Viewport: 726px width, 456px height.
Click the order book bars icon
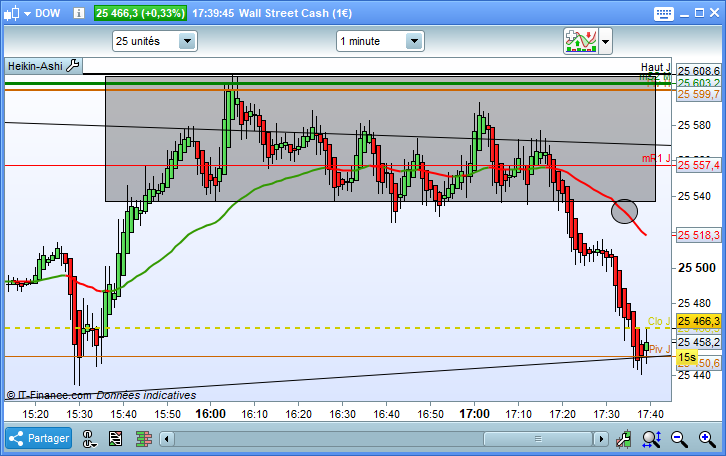tap(144, 438)
